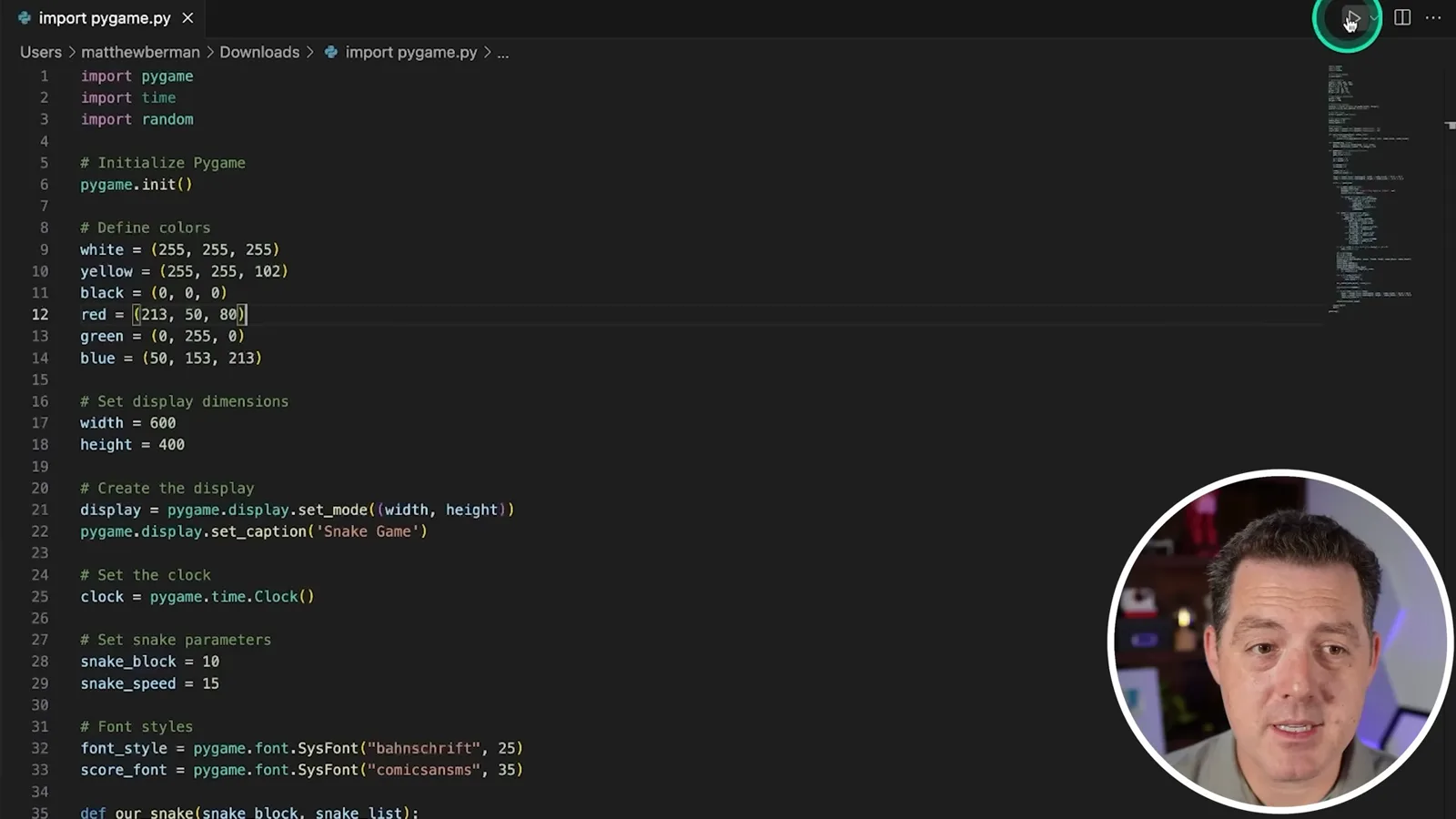Click the presenter webcam circle overlay
Image resolution: width=1456 pixels, height=819 pixels.
pos(1281,641)
